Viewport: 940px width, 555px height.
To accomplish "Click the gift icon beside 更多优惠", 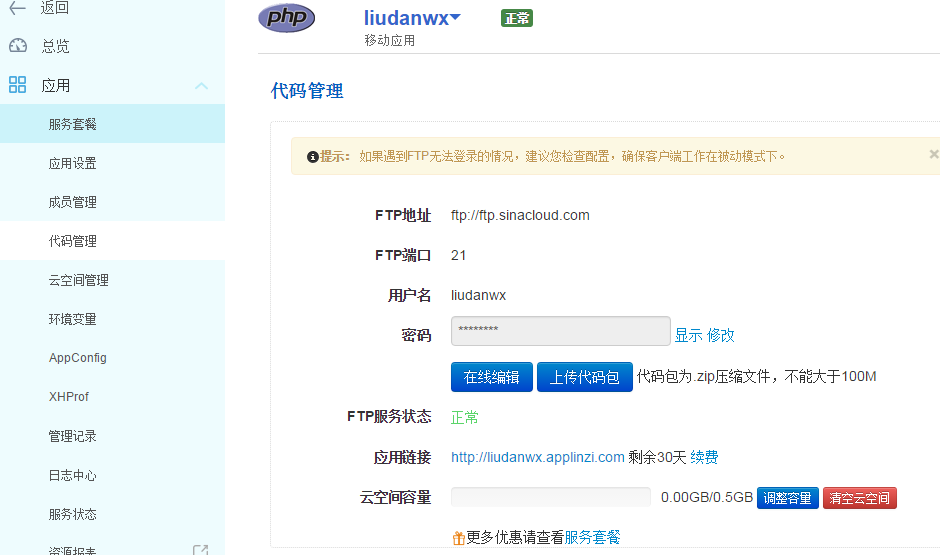I will click(459, 538).
